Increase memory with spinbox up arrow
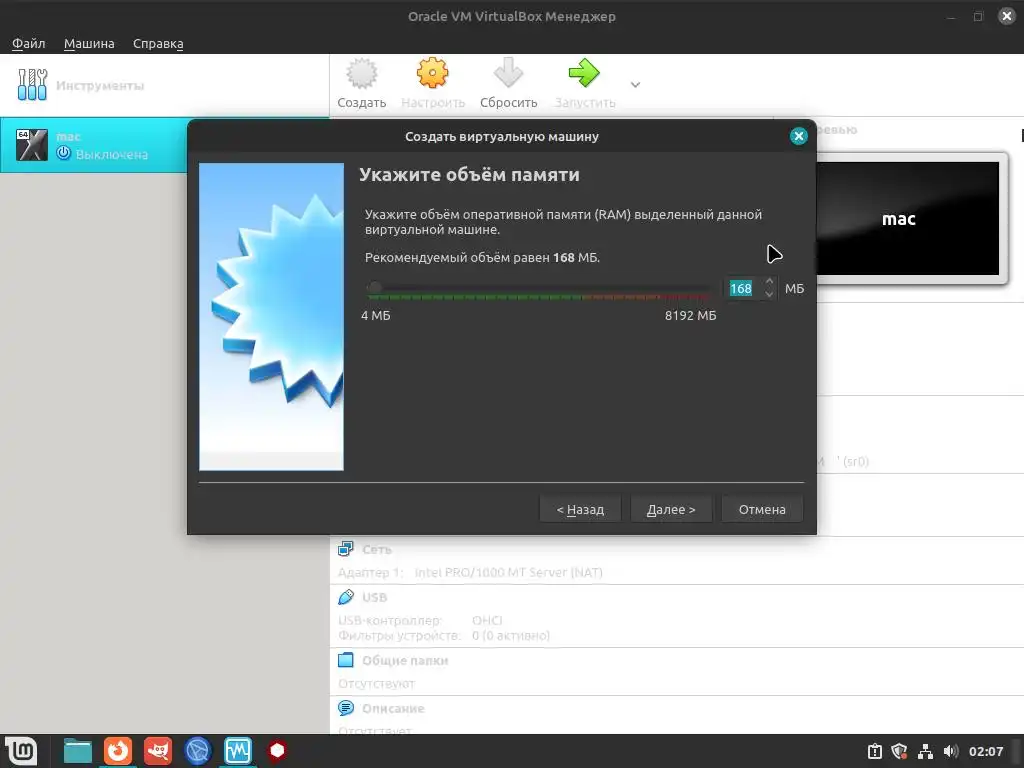This screenshot has width=1024, height=768. pos(769,282)
